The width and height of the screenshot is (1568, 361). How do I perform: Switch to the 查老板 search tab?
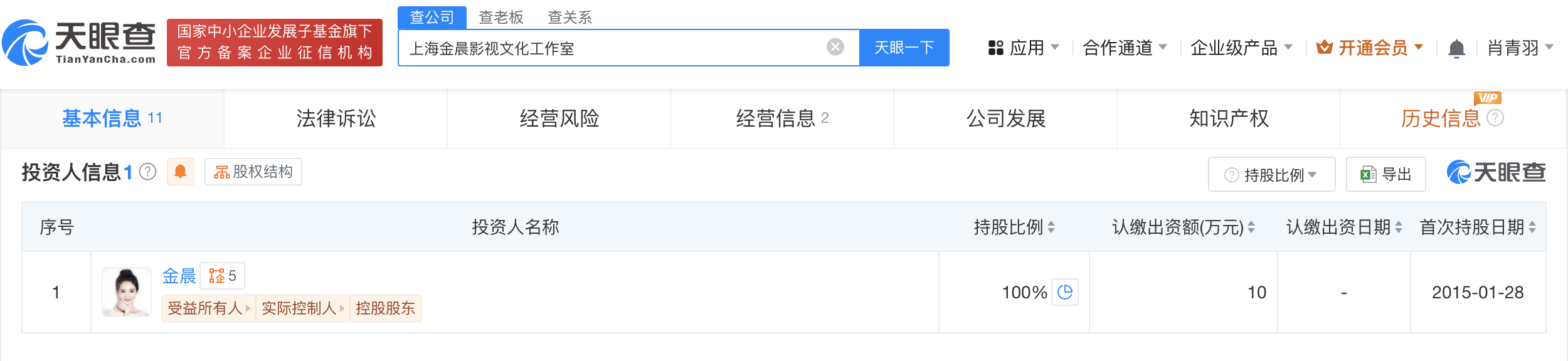click(501, 18)
